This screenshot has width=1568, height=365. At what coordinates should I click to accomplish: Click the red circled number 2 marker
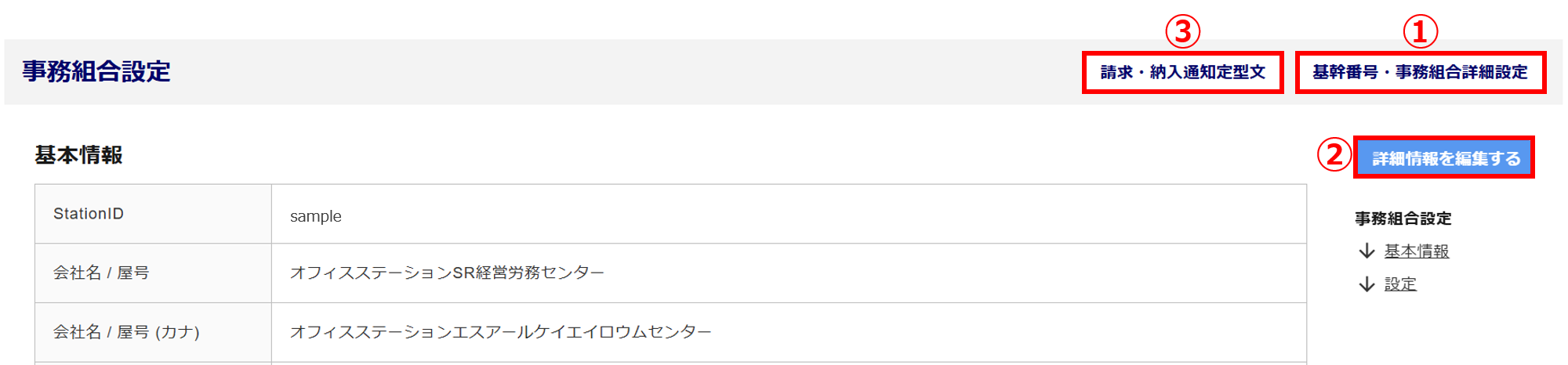pyautogui.click(x=1334, y=154)
